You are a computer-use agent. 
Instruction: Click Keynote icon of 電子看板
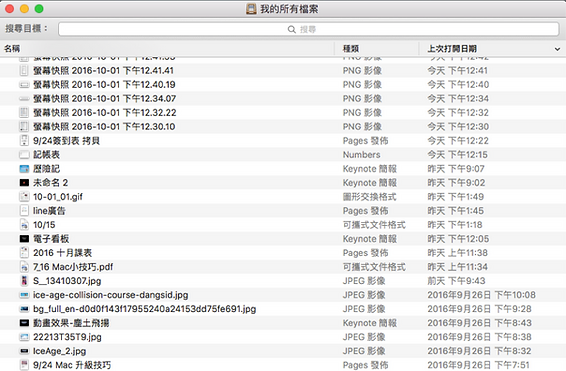24,239
